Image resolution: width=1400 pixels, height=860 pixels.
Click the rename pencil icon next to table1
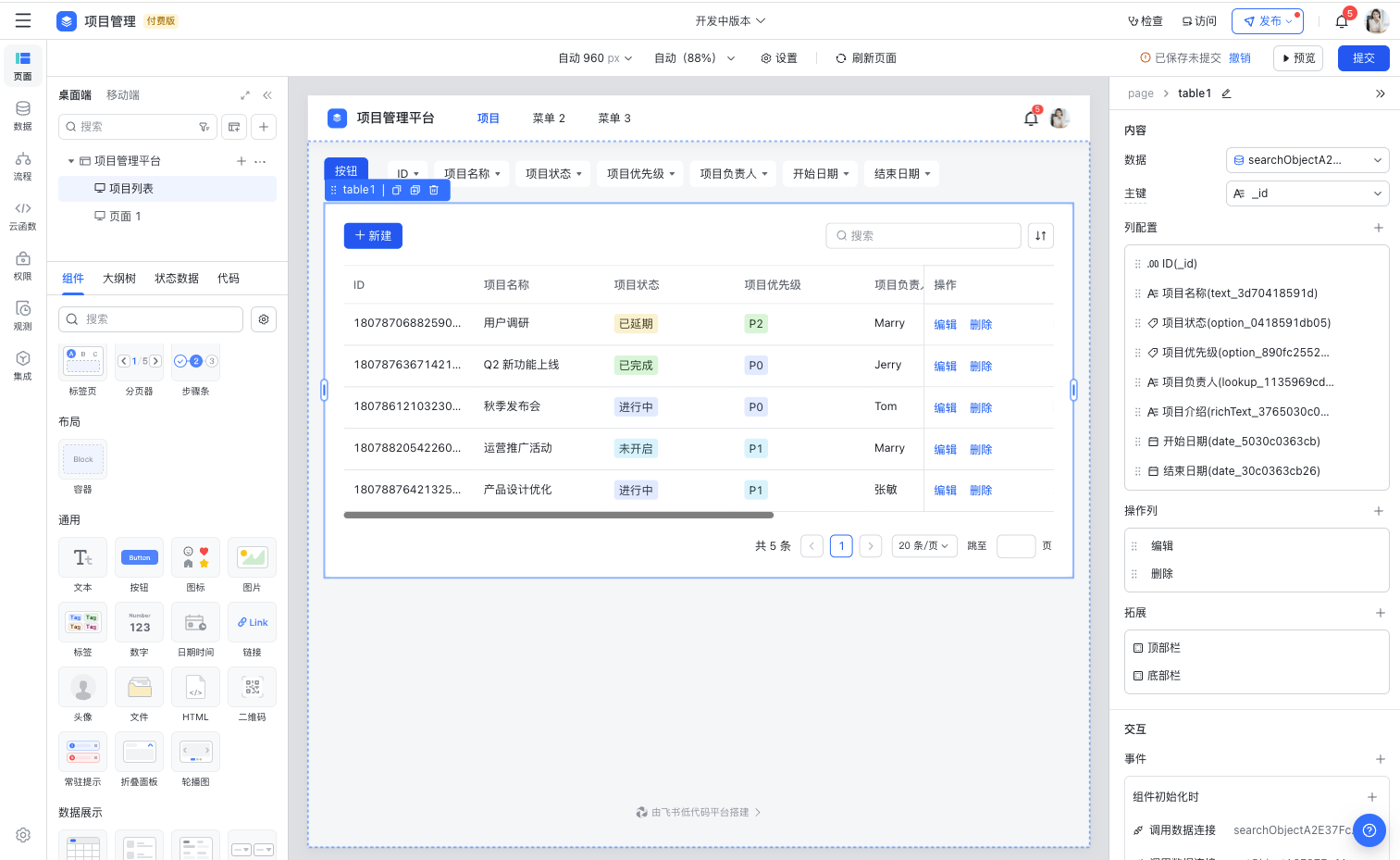[x=1226, y=93]
